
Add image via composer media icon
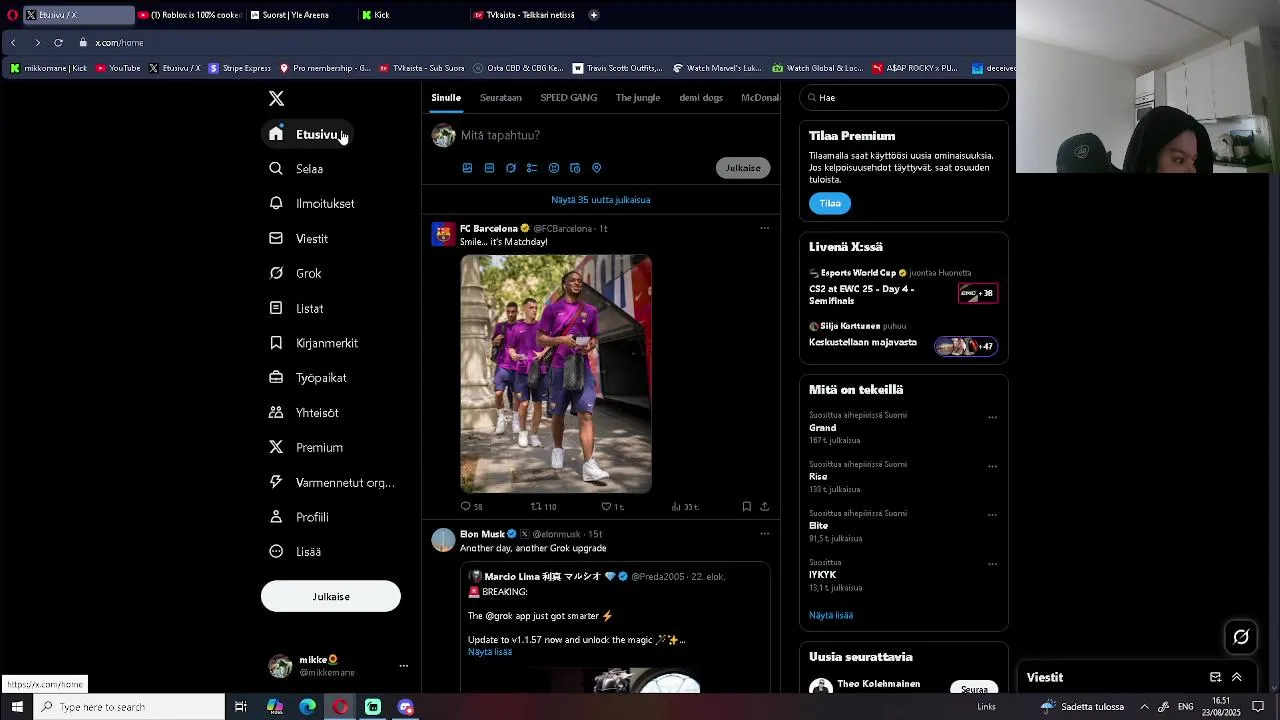467,168
